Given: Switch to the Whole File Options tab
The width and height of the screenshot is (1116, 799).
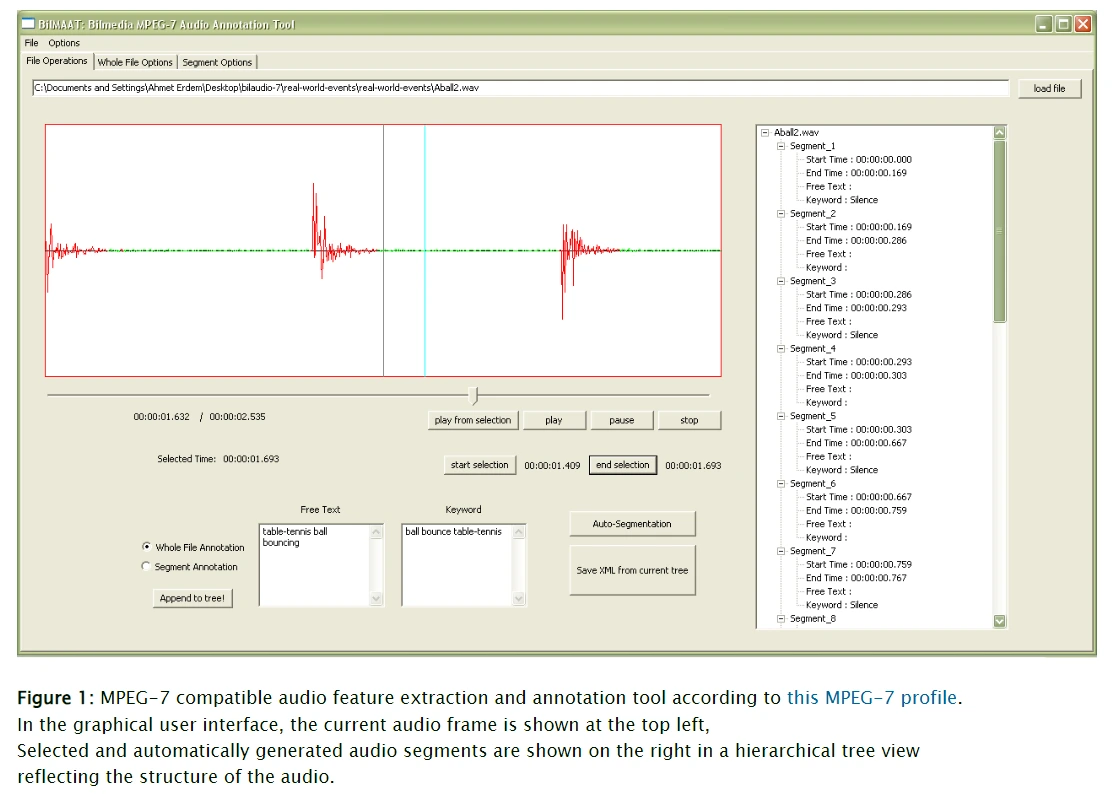Looking at the screenshot, I should pos(135,61).
